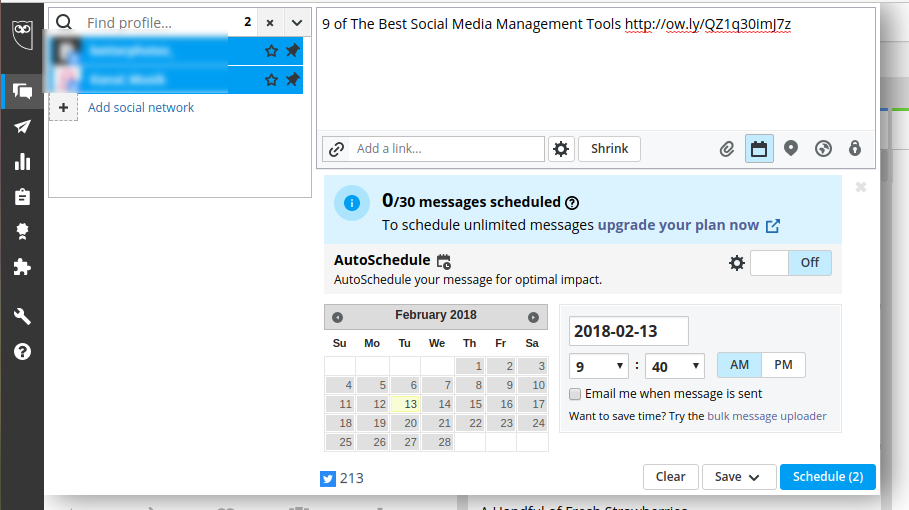Open the targeting globe icon
Screen dimensions: 909x510
(x=823, y=149)
